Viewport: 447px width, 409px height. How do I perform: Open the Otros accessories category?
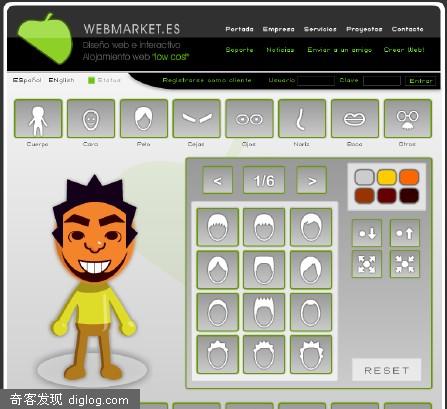tap(408, 118)
